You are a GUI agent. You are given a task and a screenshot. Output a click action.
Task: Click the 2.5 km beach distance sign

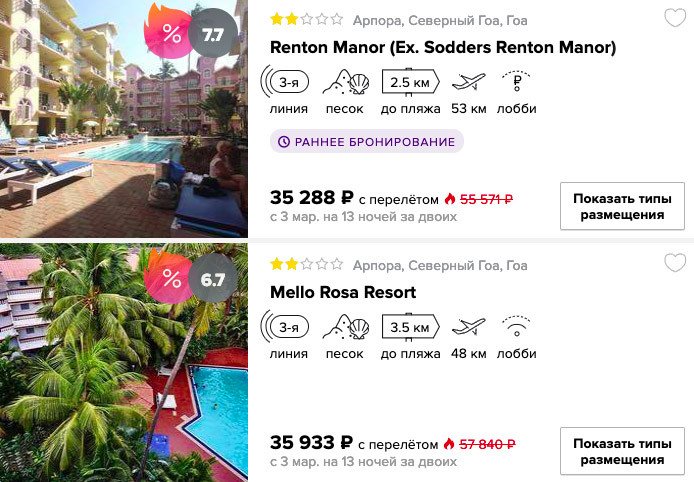[410, 82]
